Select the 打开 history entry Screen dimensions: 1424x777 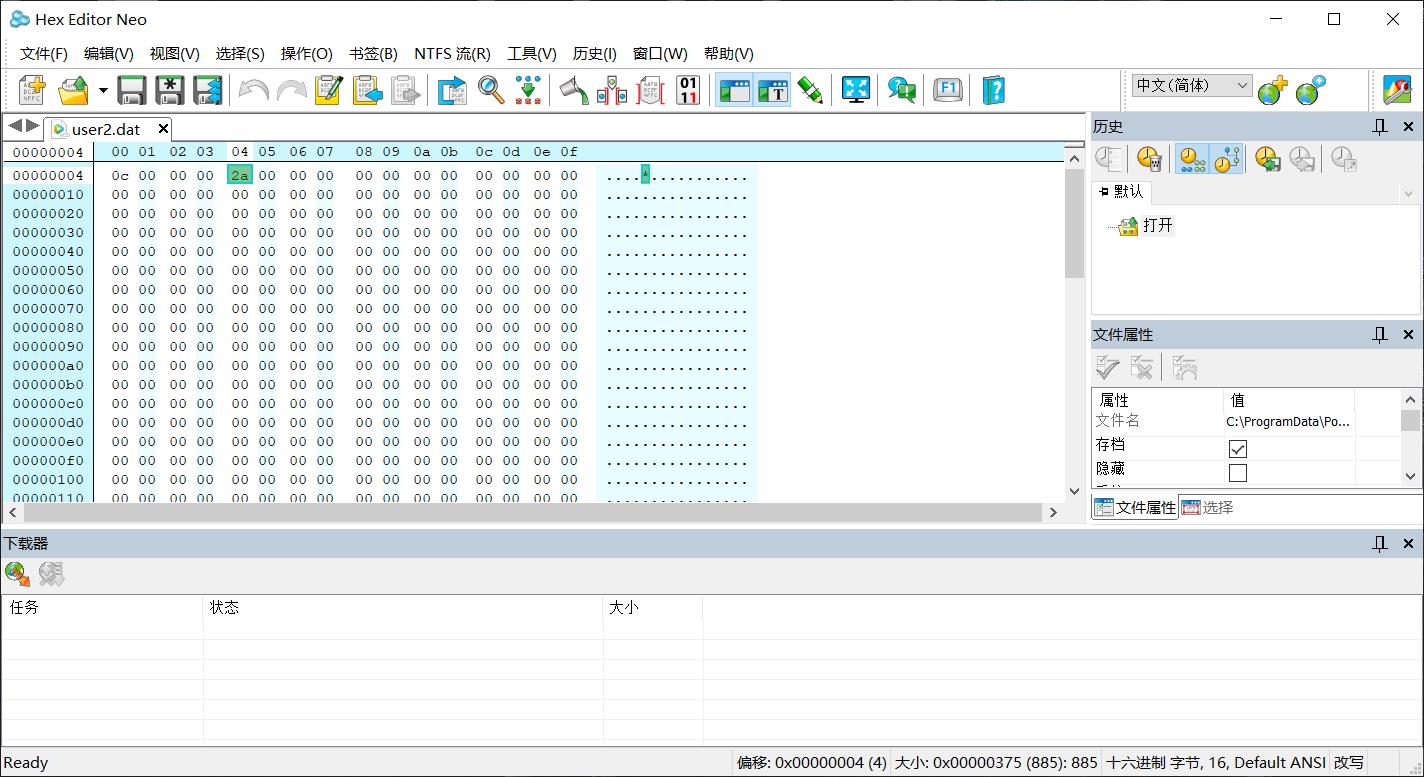point(1146,226)
